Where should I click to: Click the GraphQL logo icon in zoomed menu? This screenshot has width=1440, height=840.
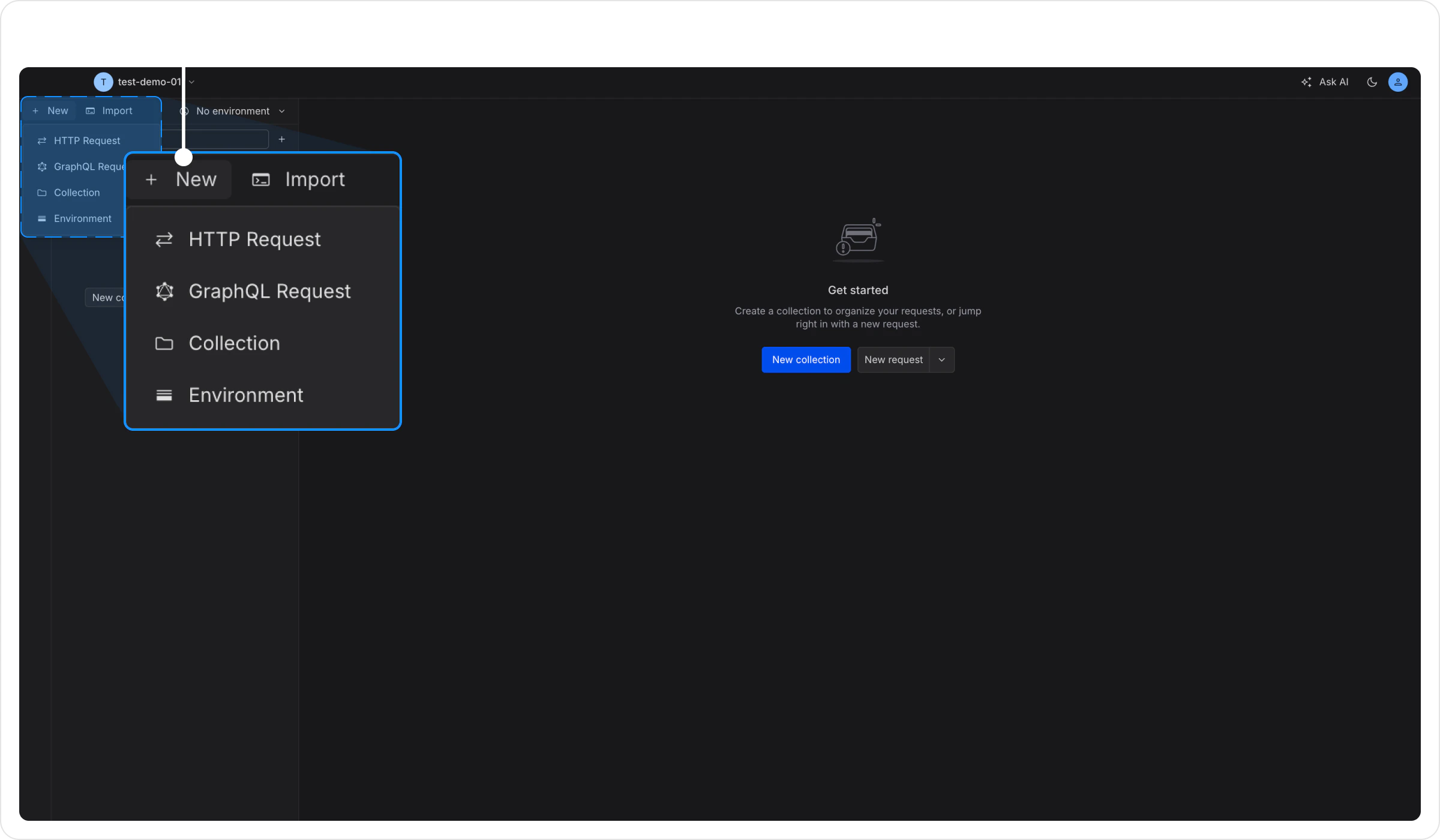164,292
